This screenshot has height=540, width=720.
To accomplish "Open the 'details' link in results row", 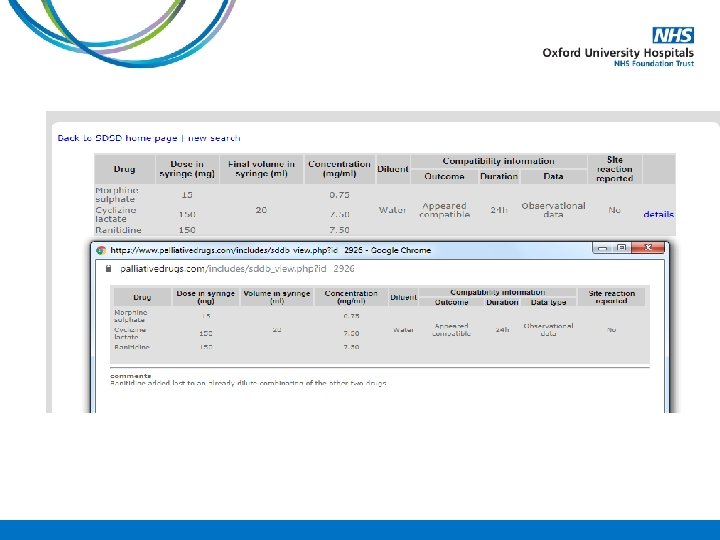I will click(658, 214).
